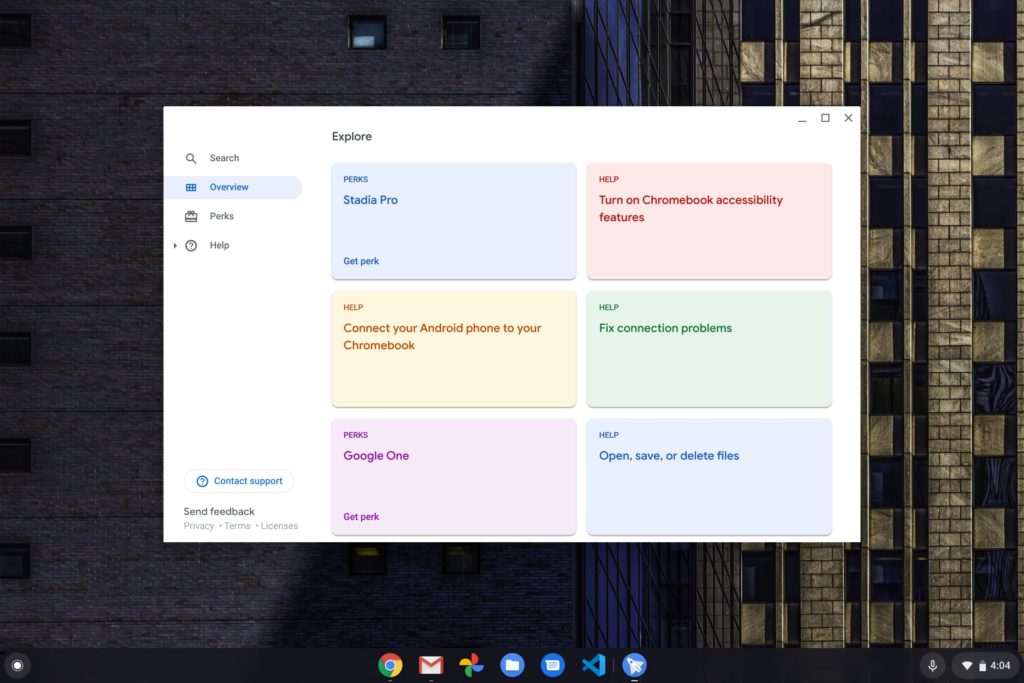Click the Search magnifier icon in sidebar
Viewport: 1024px width, 683px height.
191,158
